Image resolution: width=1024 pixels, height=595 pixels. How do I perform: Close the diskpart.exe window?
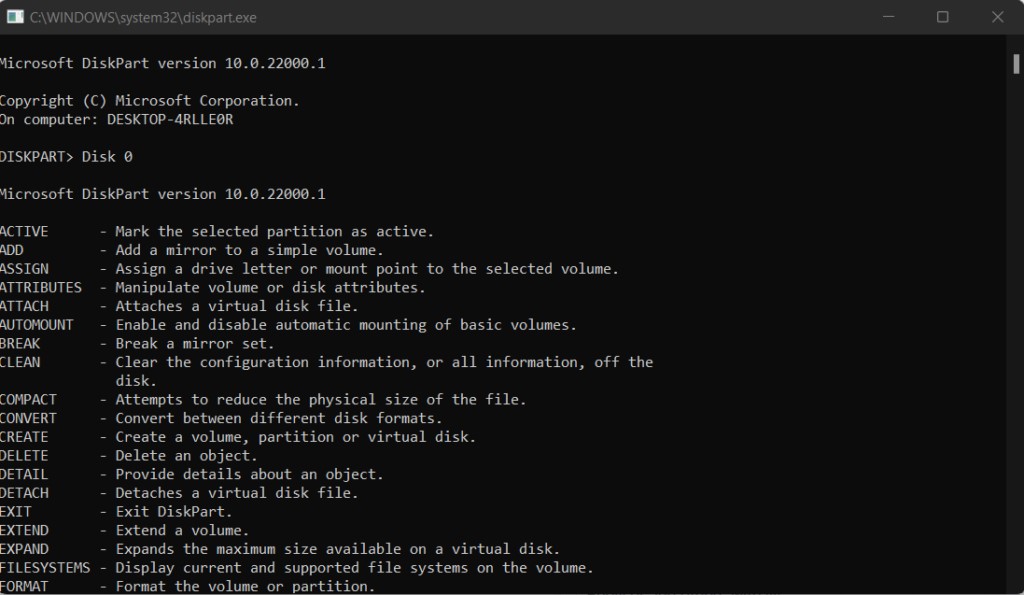[x=997, y=17]
